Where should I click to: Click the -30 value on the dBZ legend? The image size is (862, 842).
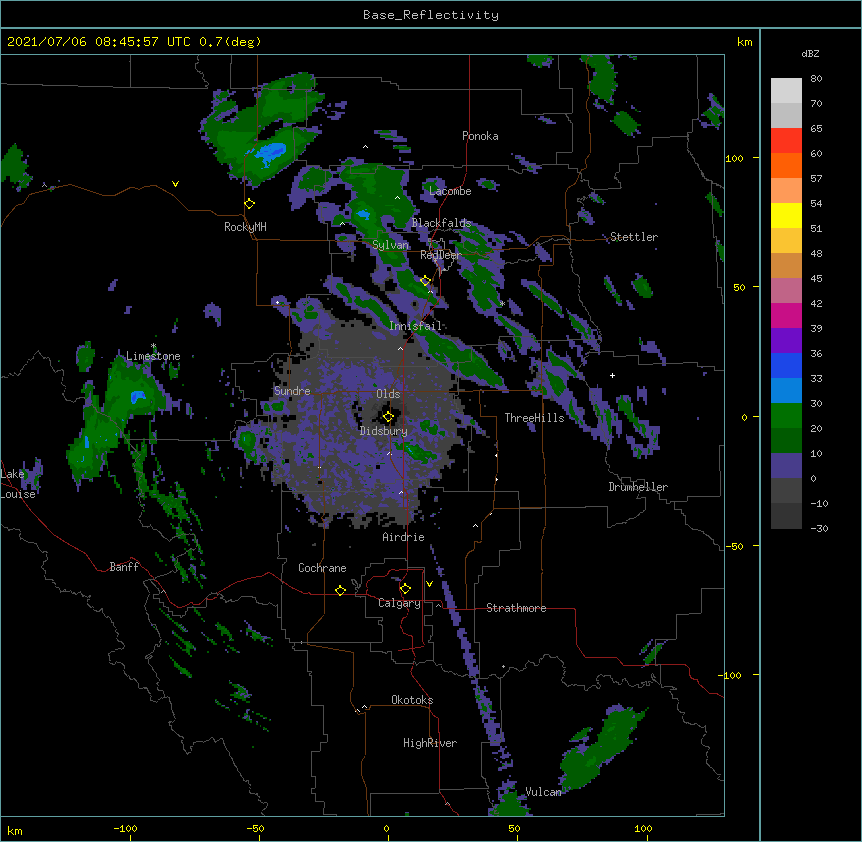click(819, 528)
